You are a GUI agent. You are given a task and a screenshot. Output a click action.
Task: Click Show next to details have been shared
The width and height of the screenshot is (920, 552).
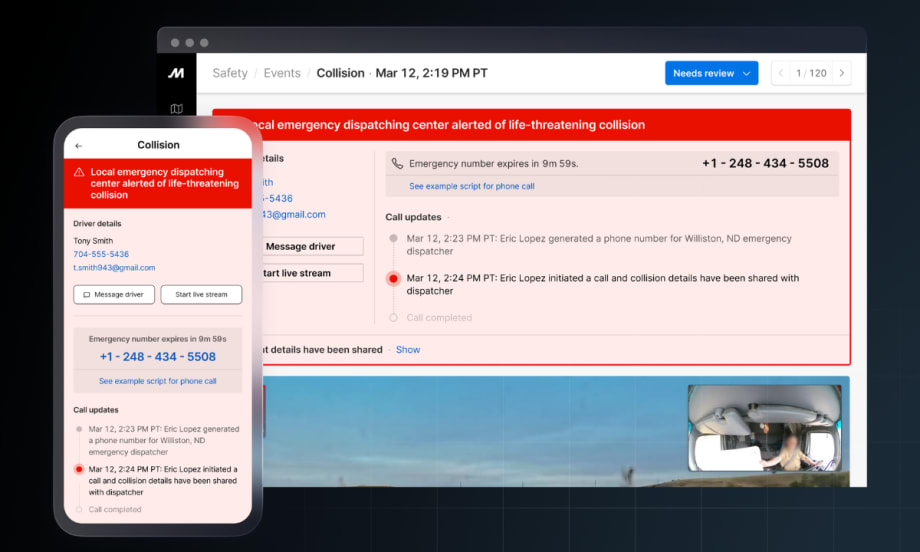tap(408, 350)
